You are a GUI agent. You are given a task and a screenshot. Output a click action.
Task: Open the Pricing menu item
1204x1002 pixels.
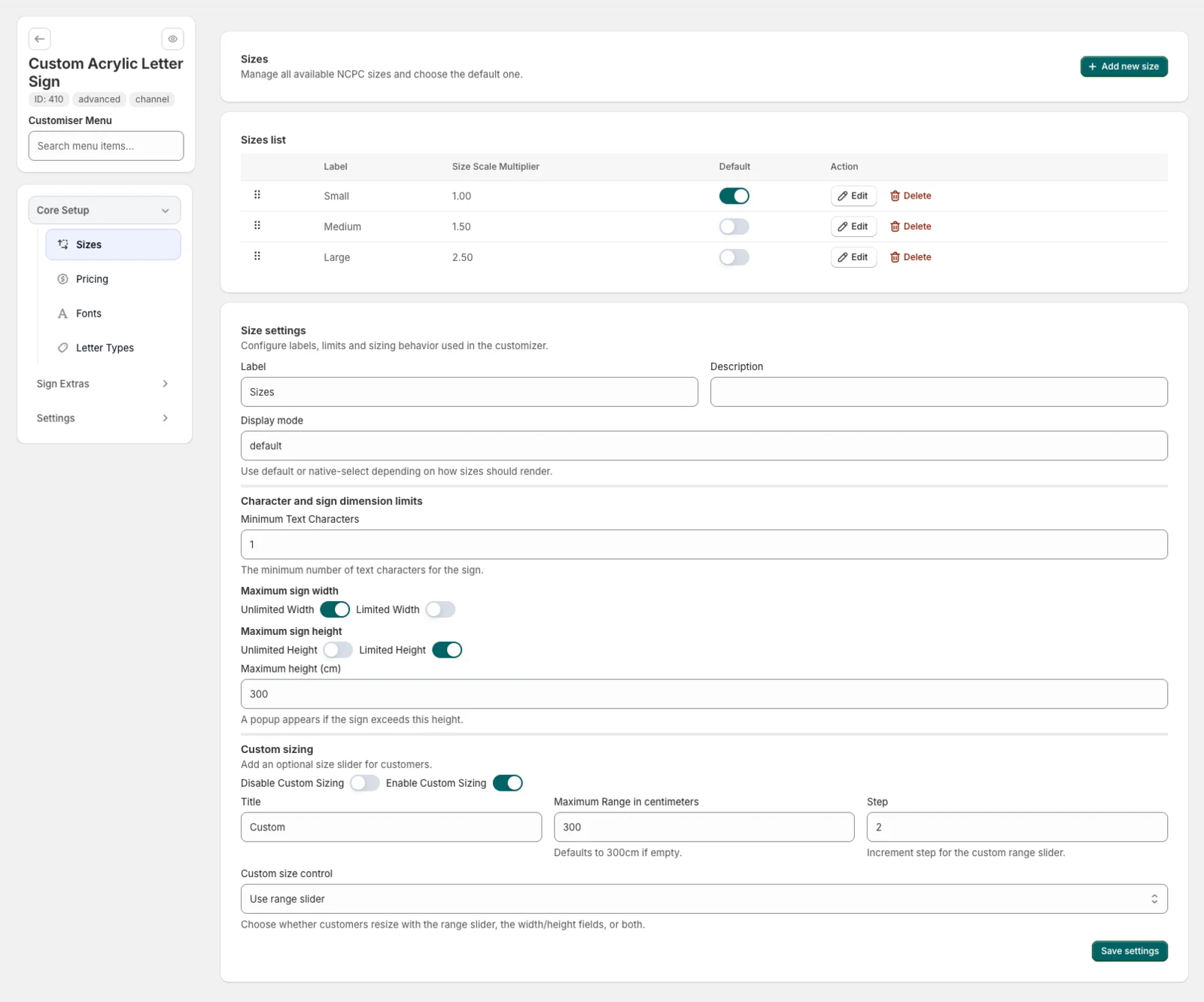[x=113, y=279]
